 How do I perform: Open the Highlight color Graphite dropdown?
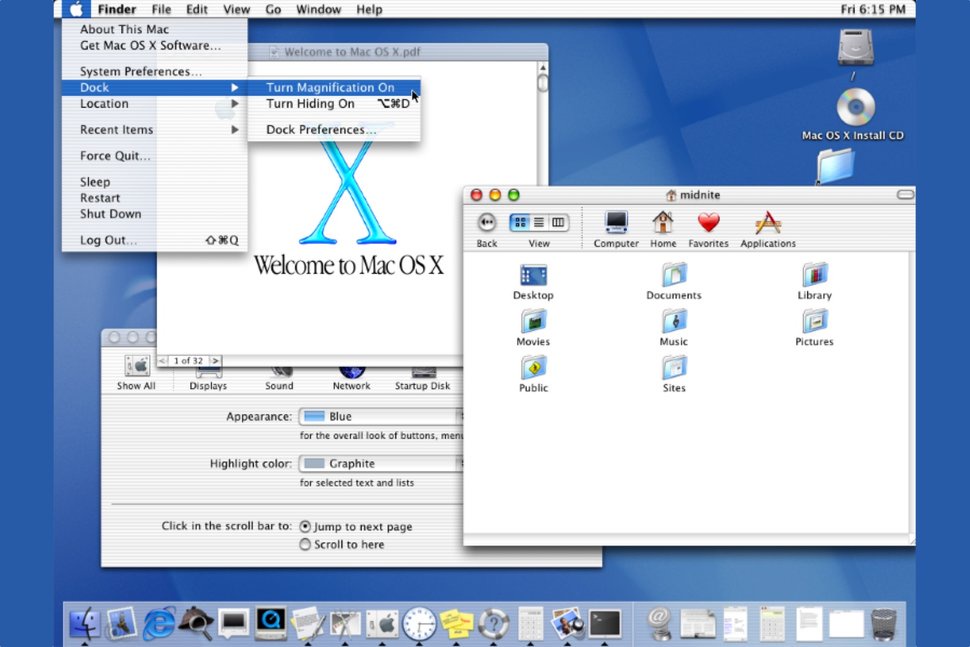(x=381, y=463)
